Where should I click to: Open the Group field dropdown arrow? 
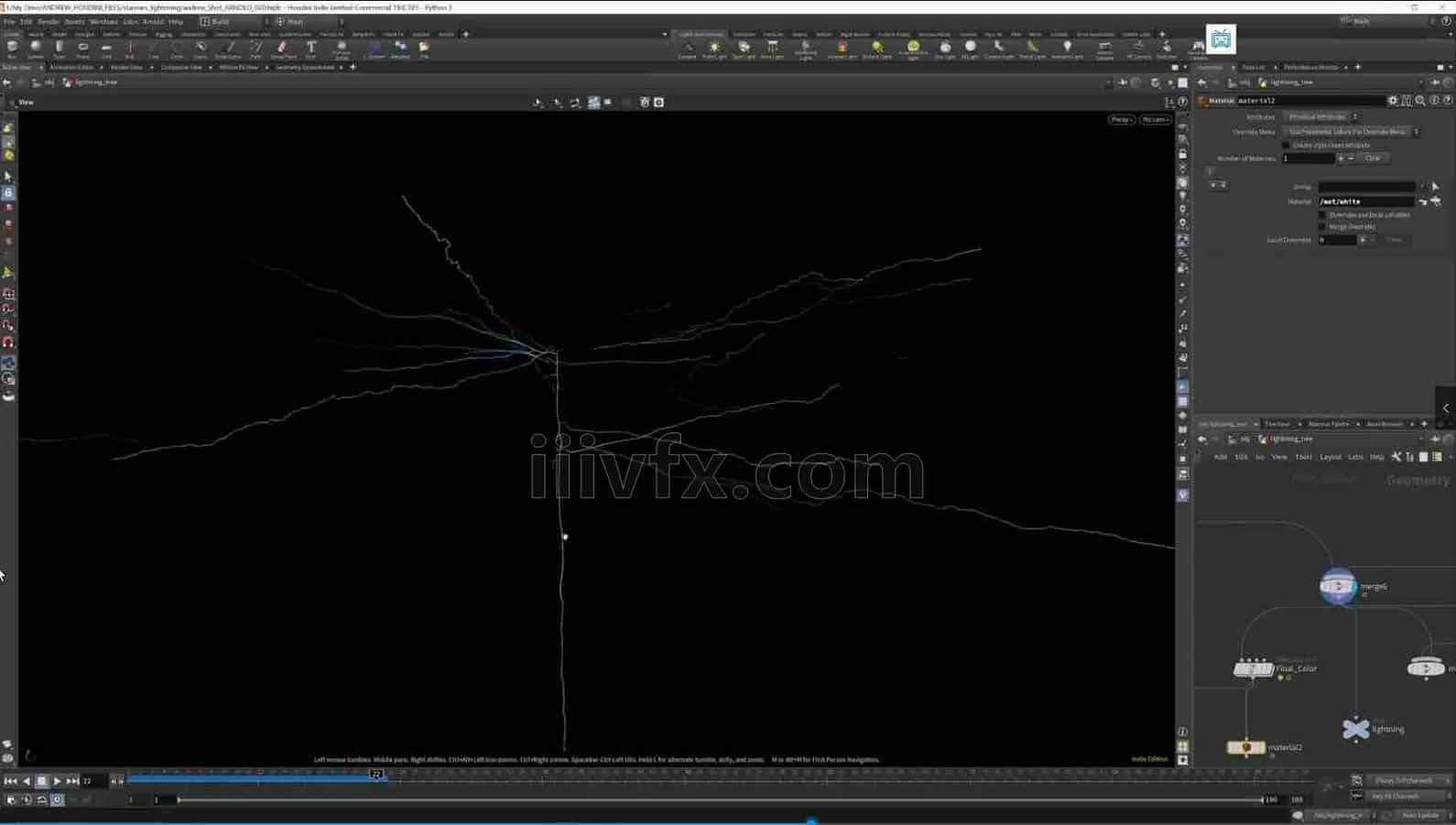point(1422,187)
